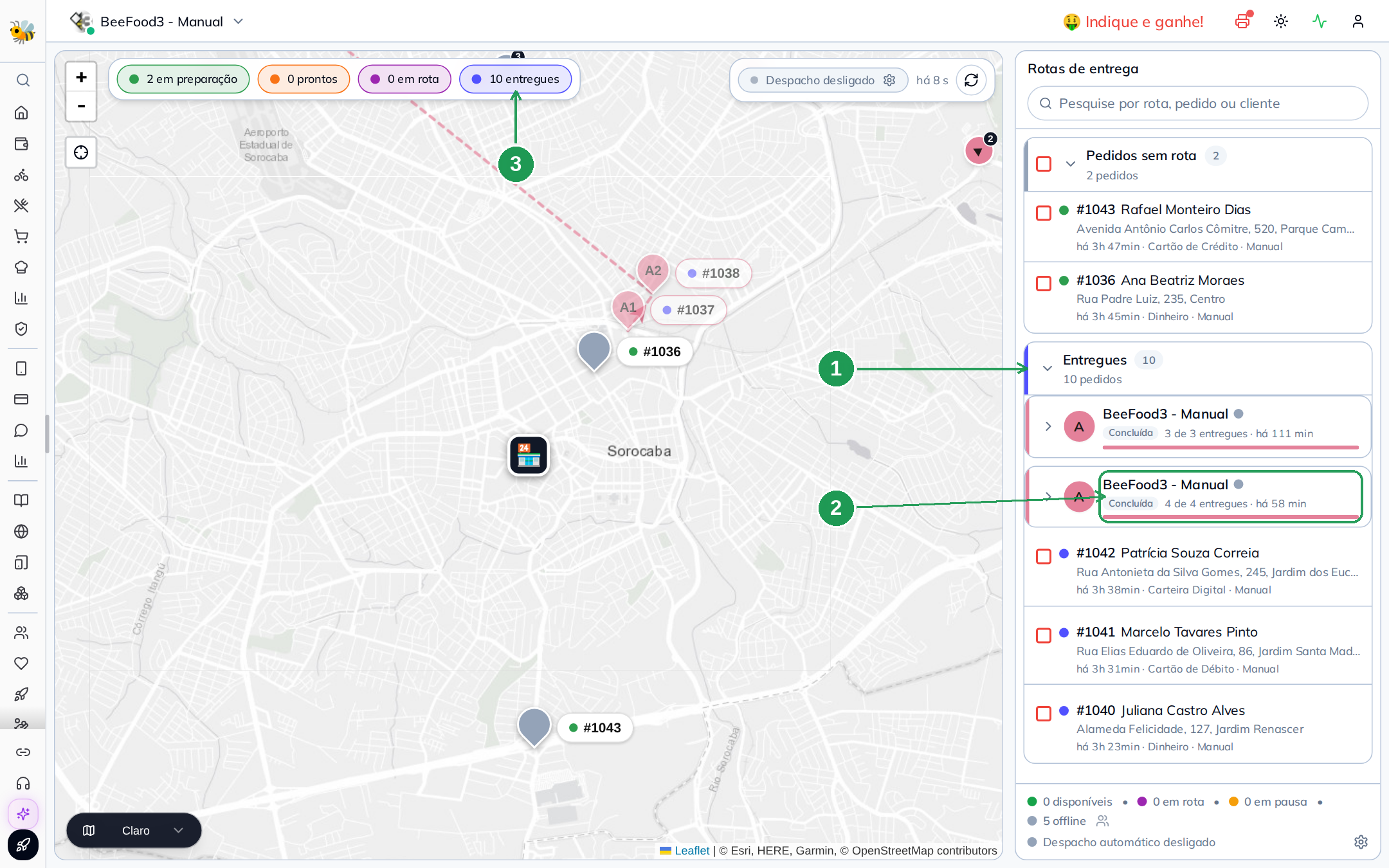The height and width of the screenshot is (868, 1389).
Task: Open the headset support sidebar icon
Action: 23,783
